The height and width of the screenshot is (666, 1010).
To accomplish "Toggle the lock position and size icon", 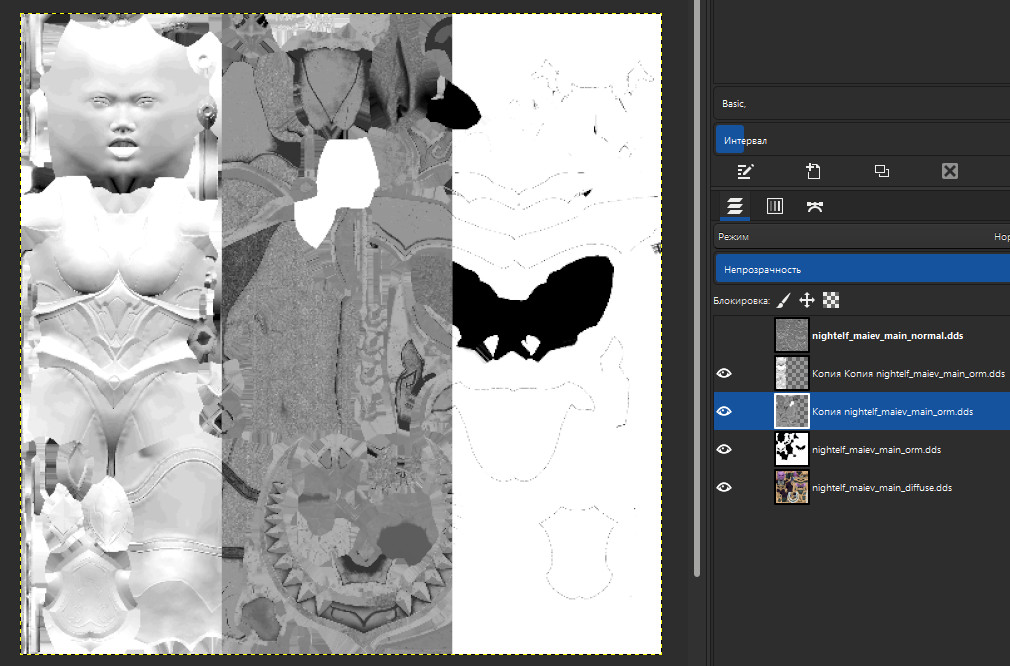I will pos(807,300).
